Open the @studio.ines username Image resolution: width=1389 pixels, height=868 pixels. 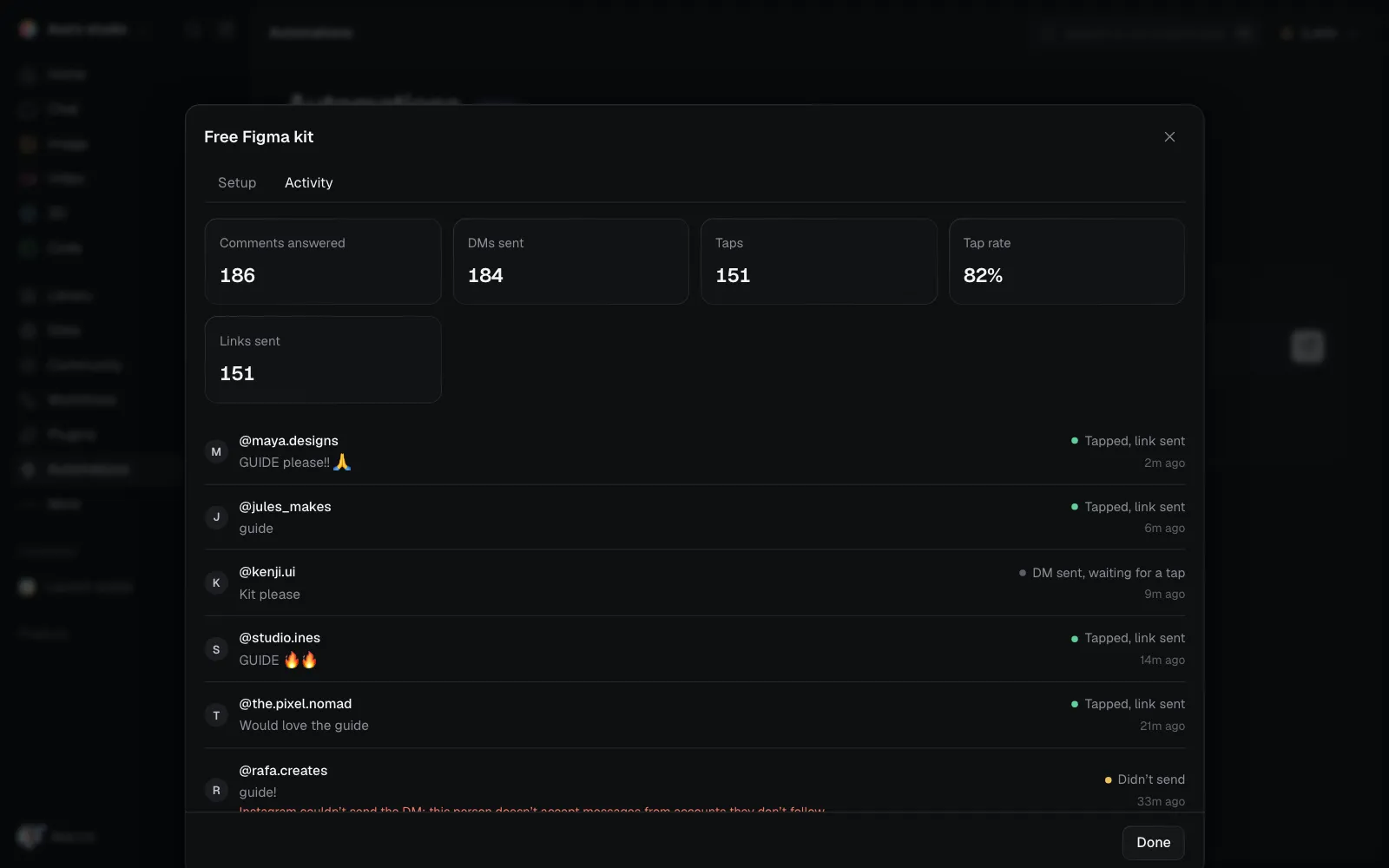[280, 638]
